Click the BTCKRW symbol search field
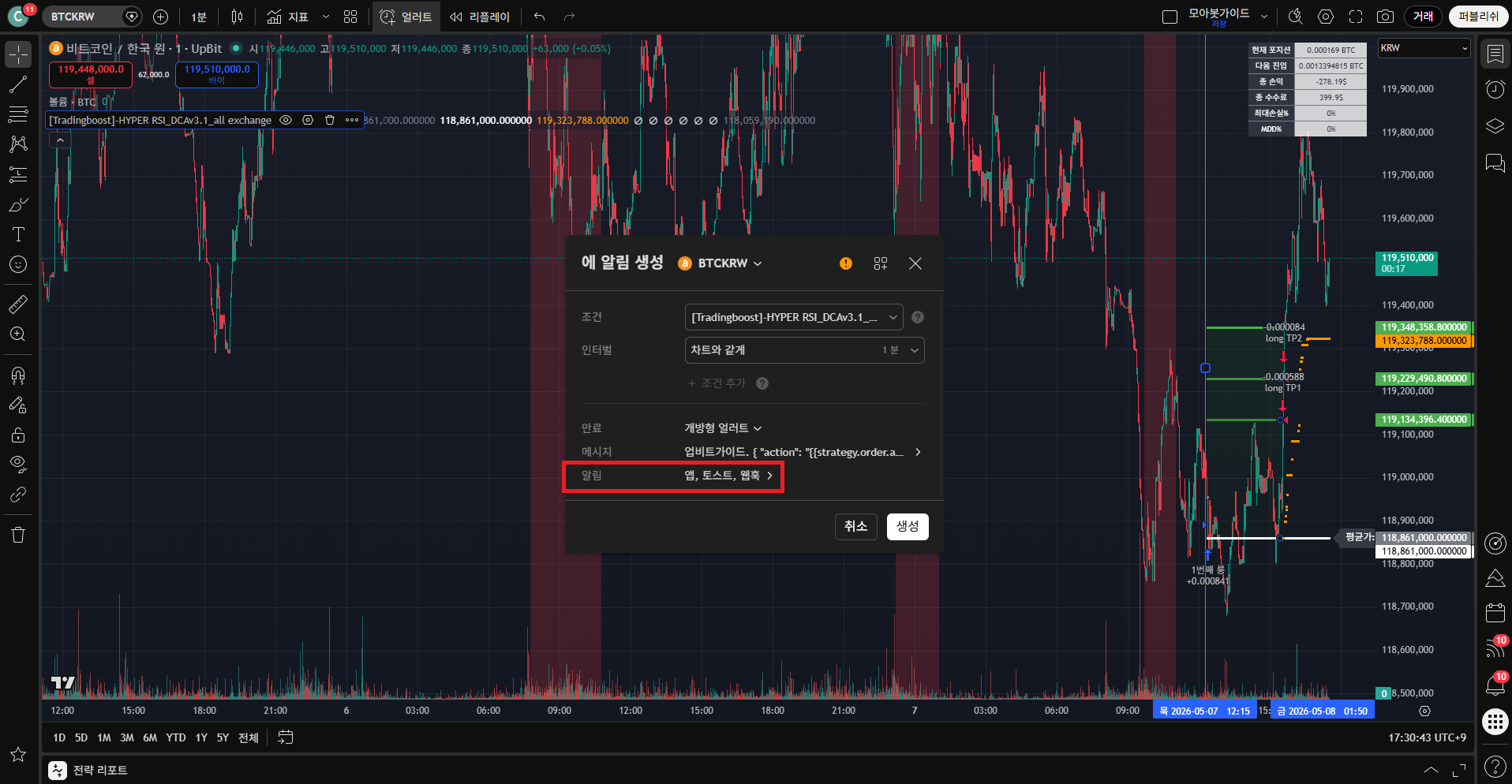 (83, 17)
